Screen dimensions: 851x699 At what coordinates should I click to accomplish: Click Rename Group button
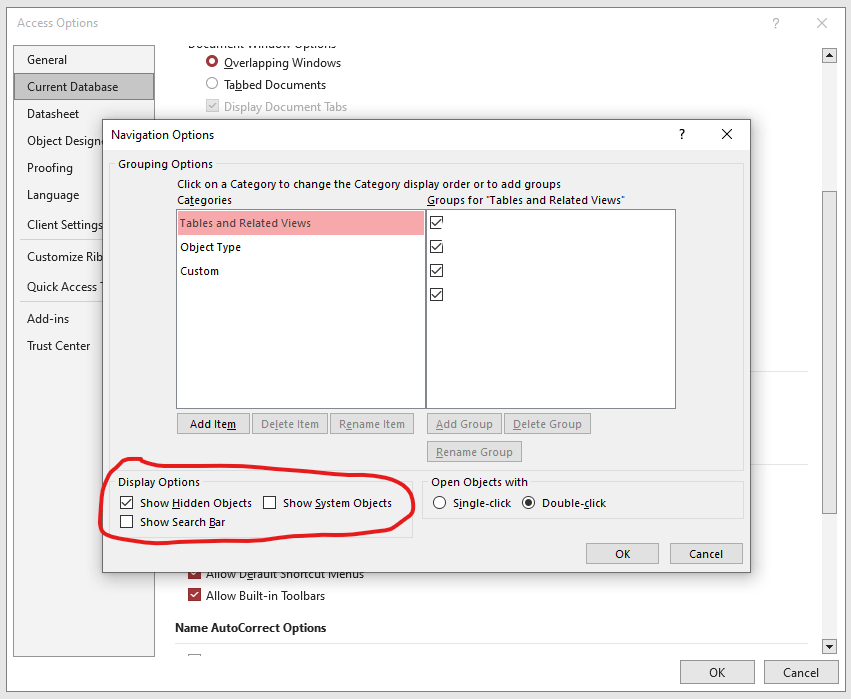click(474, 452)
